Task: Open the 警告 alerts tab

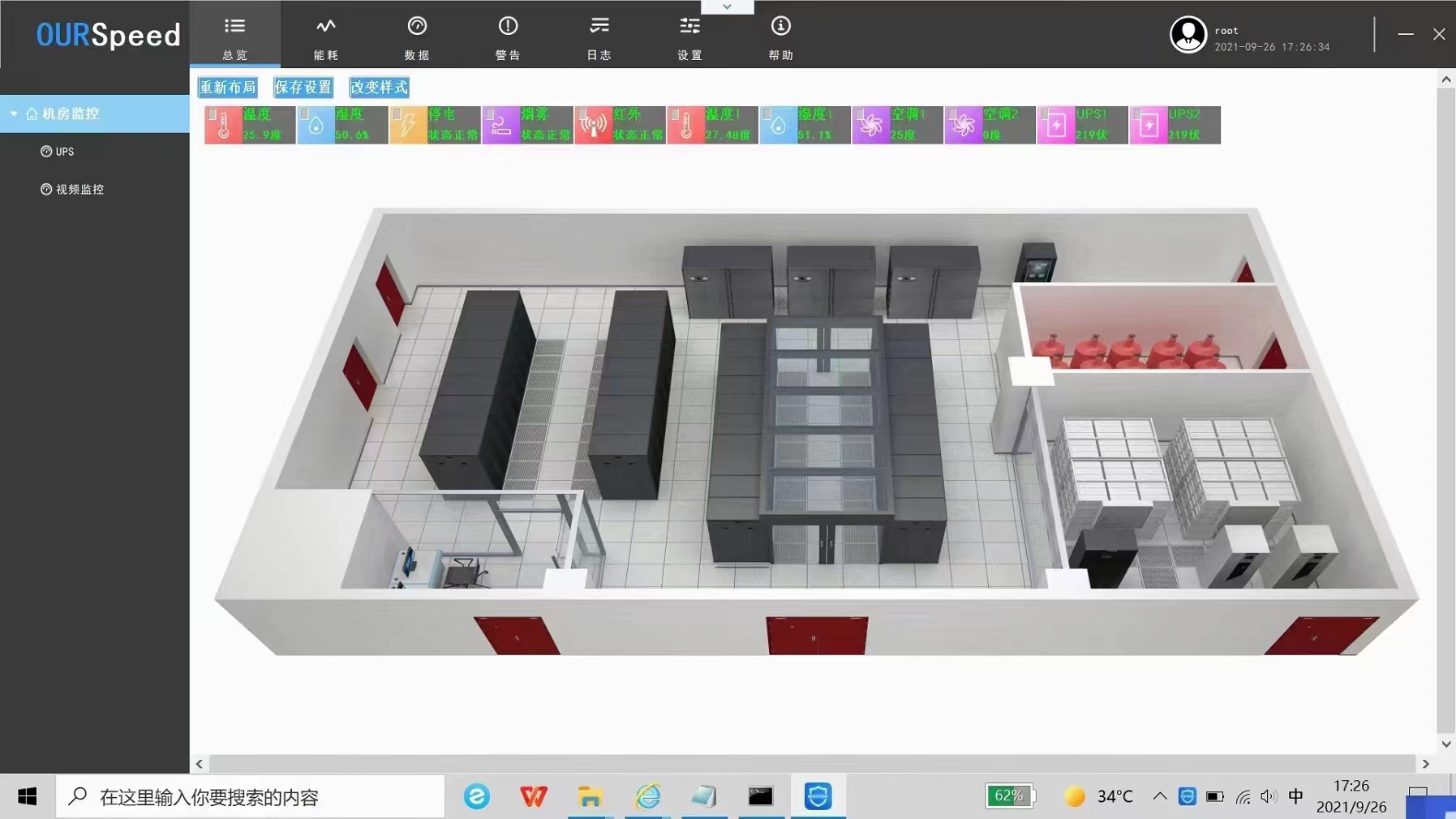Action: [x=508, y=36]
